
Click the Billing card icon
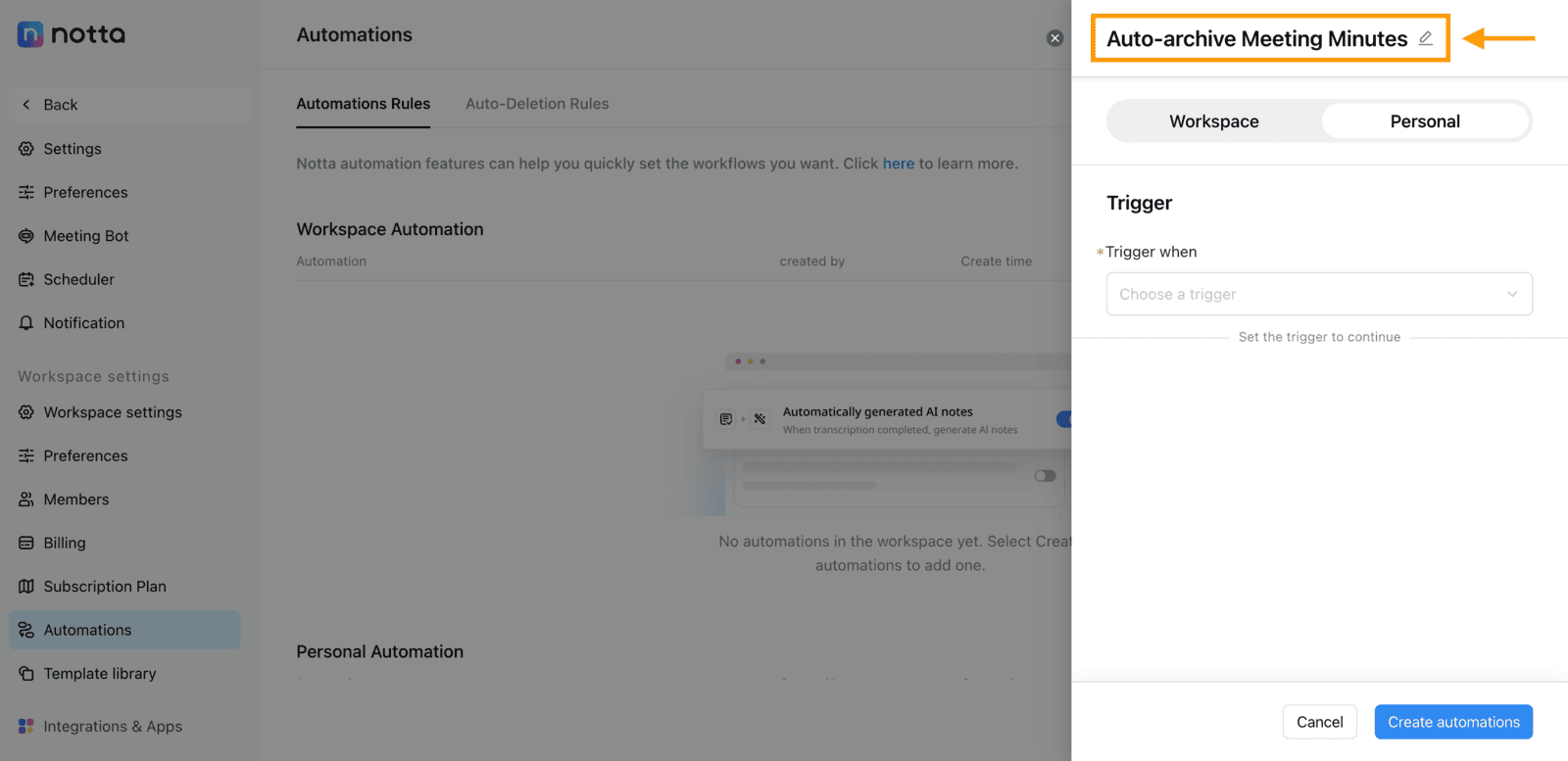[26, 543]
